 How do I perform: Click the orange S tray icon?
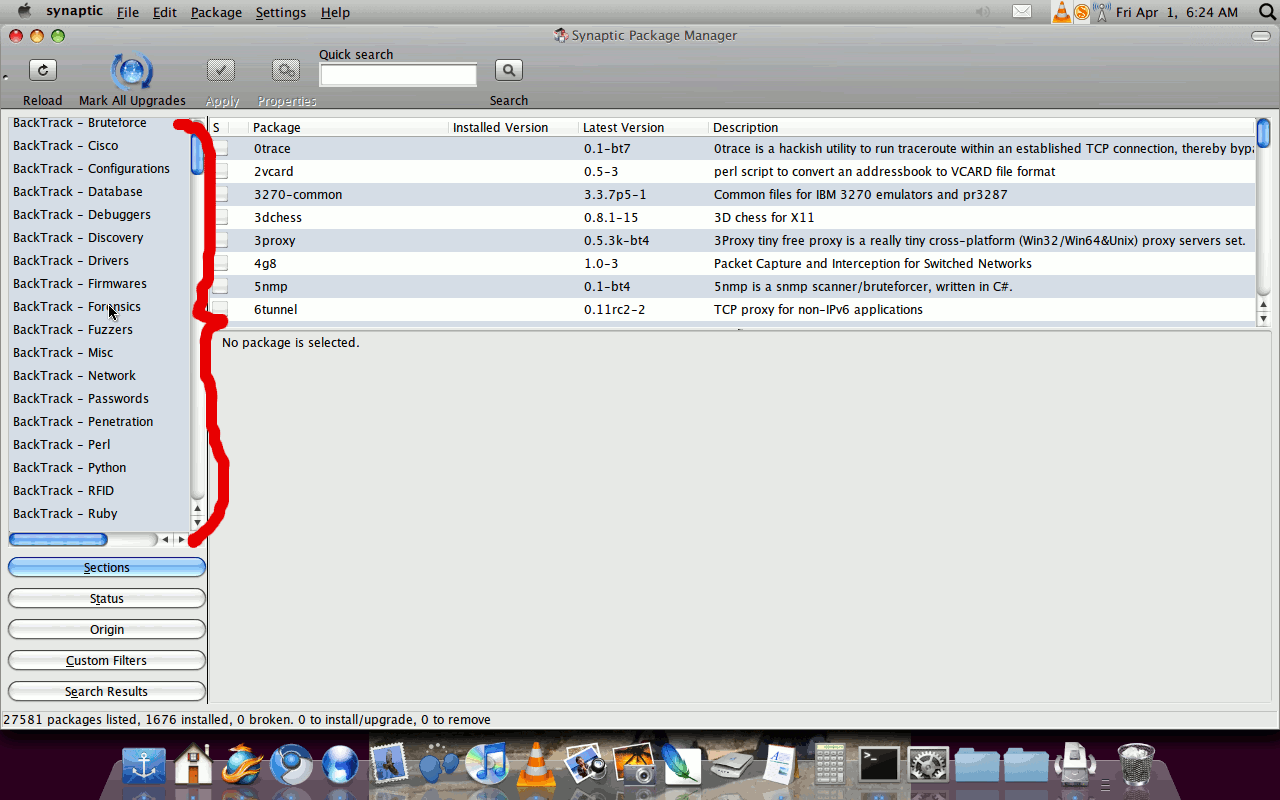[x=1081, y=12]
